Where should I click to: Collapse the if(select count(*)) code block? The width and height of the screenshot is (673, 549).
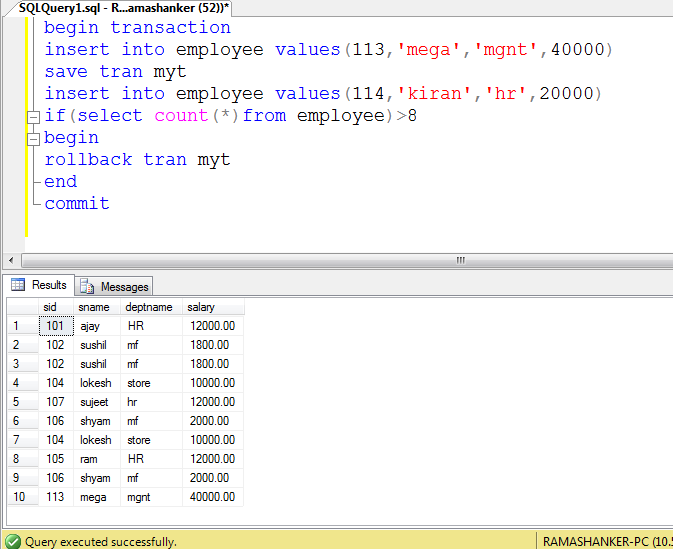point(33,117)
